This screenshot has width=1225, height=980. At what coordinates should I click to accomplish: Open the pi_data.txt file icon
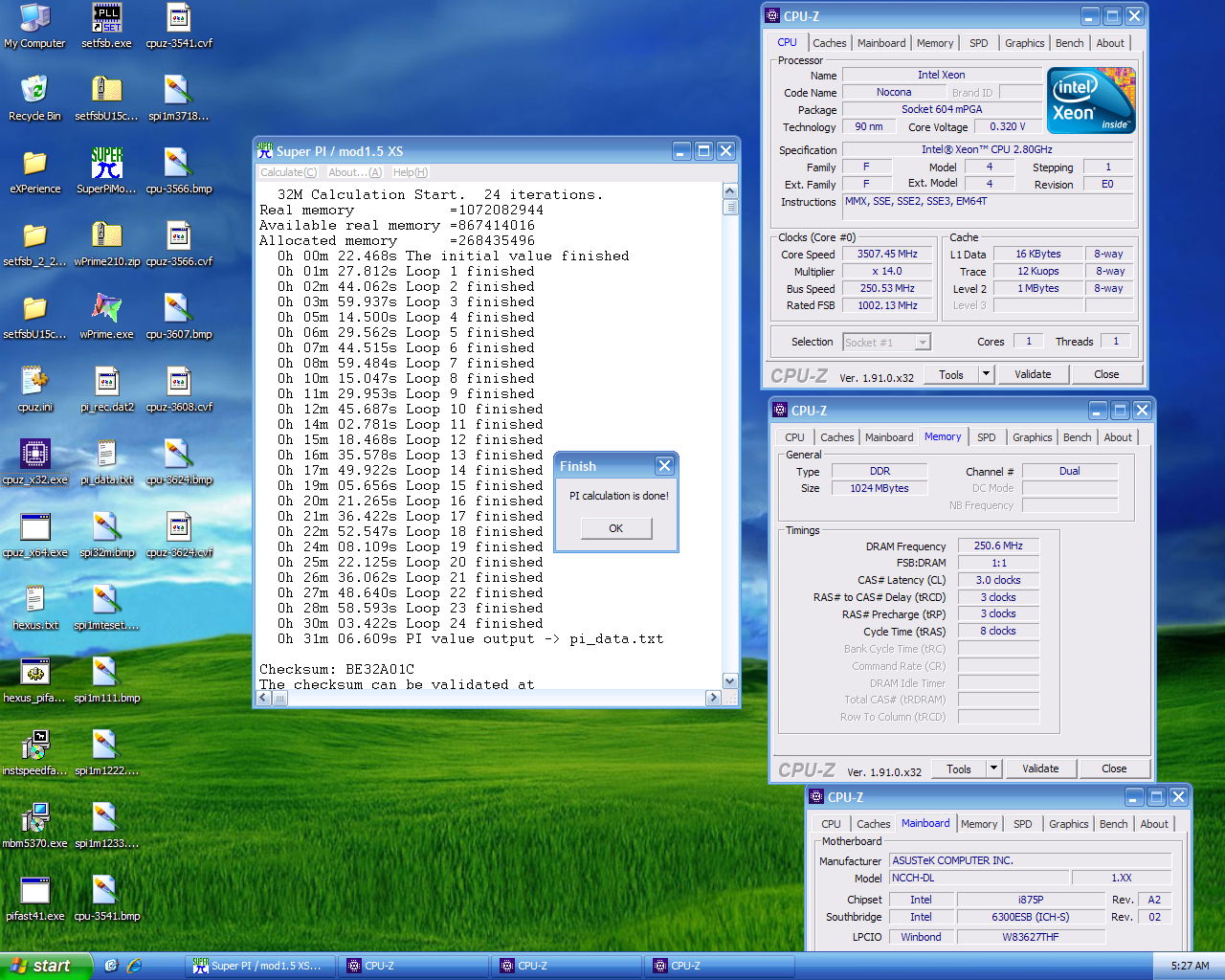click(x=106, y=462)
